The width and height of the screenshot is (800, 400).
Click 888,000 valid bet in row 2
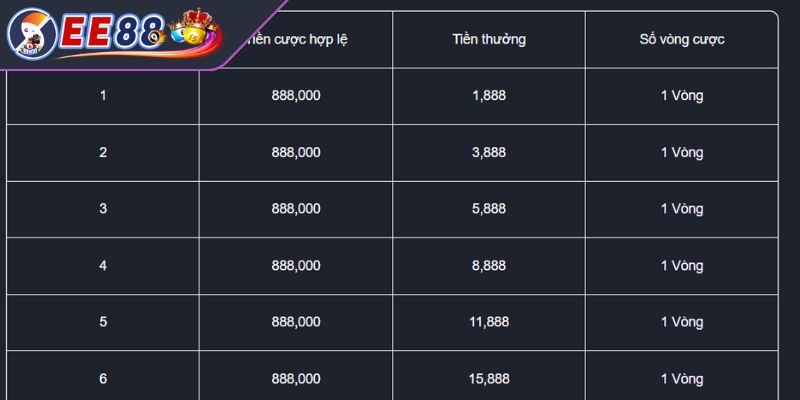[x=296, y=153]
